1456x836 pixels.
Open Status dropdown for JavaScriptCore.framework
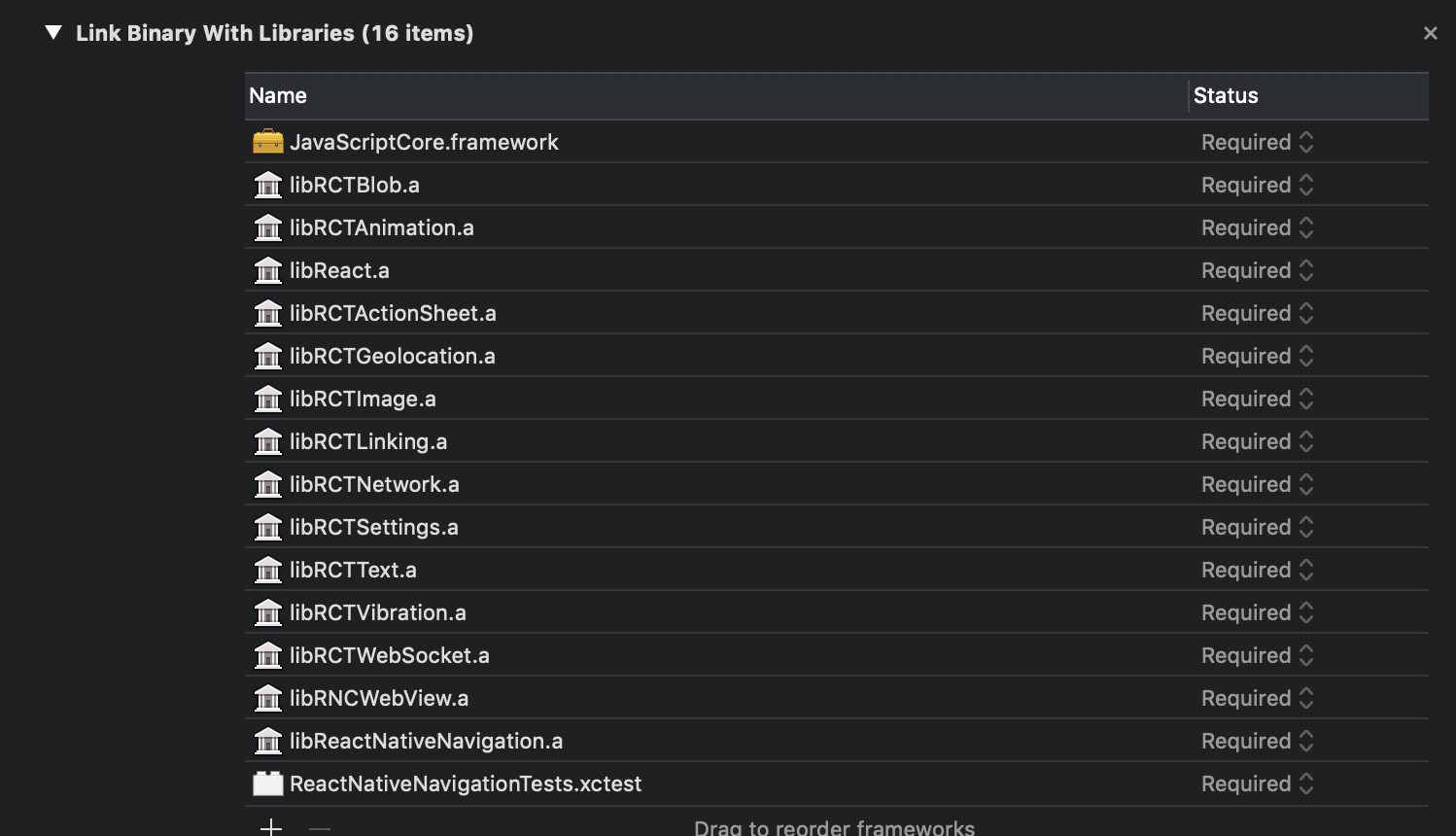point(1257,142)
